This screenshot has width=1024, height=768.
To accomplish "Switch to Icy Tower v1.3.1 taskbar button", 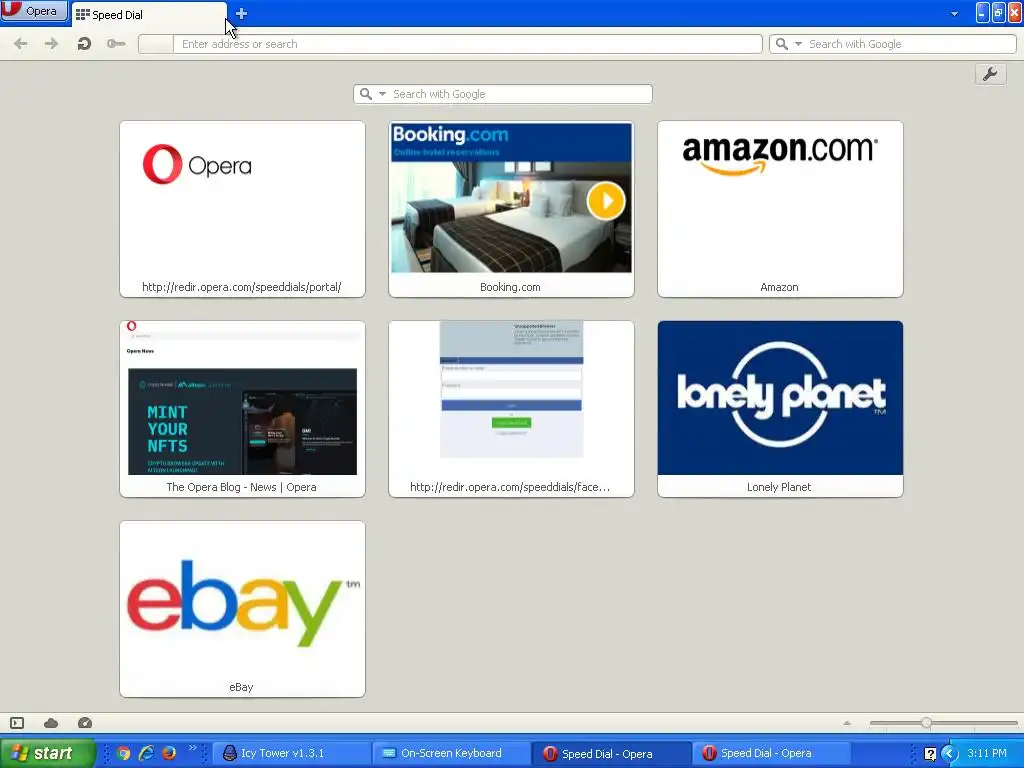I will [x=291, y=754].
